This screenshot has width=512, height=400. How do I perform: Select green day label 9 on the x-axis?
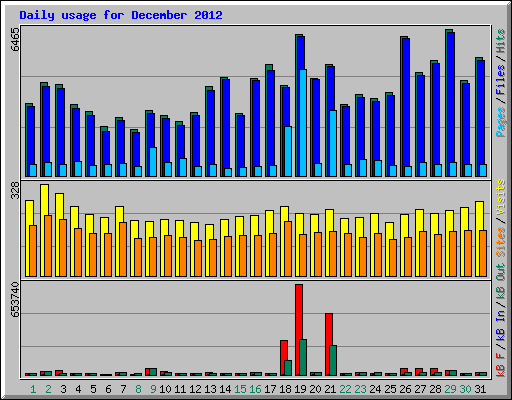coord(153,389)
